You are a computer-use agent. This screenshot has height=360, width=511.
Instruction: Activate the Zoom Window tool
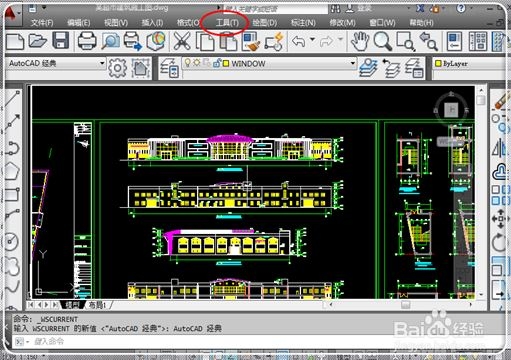coord(405,42)
